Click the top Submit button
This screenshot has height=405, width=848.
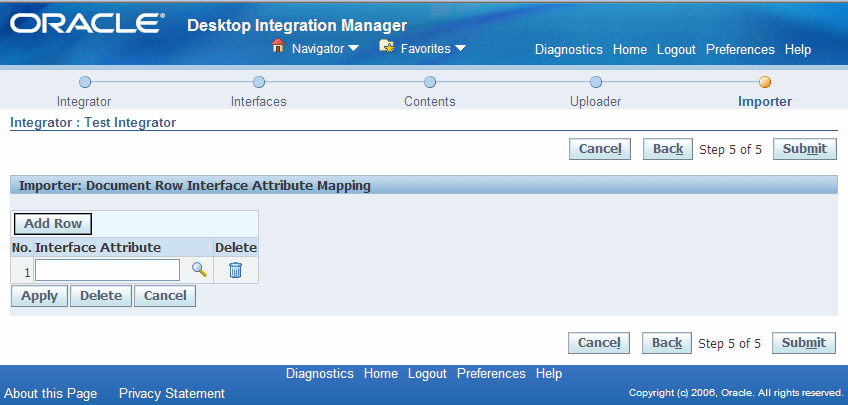coord(805,149)
